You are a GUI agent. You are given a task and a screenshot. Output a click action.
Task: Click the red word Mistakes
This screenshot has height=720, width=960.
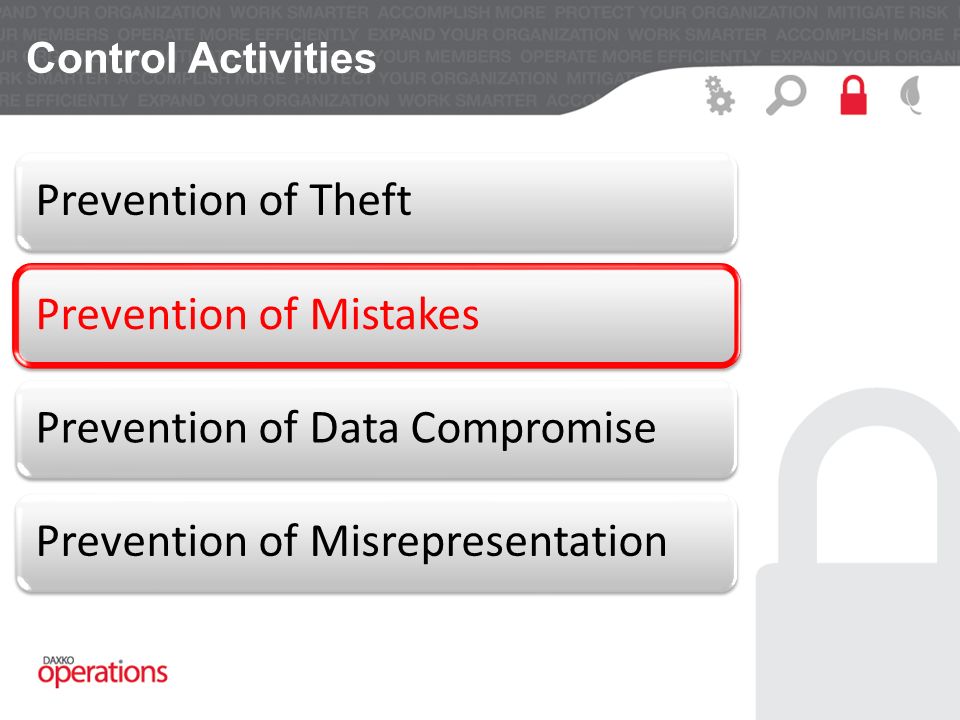(x=394, y=314)
